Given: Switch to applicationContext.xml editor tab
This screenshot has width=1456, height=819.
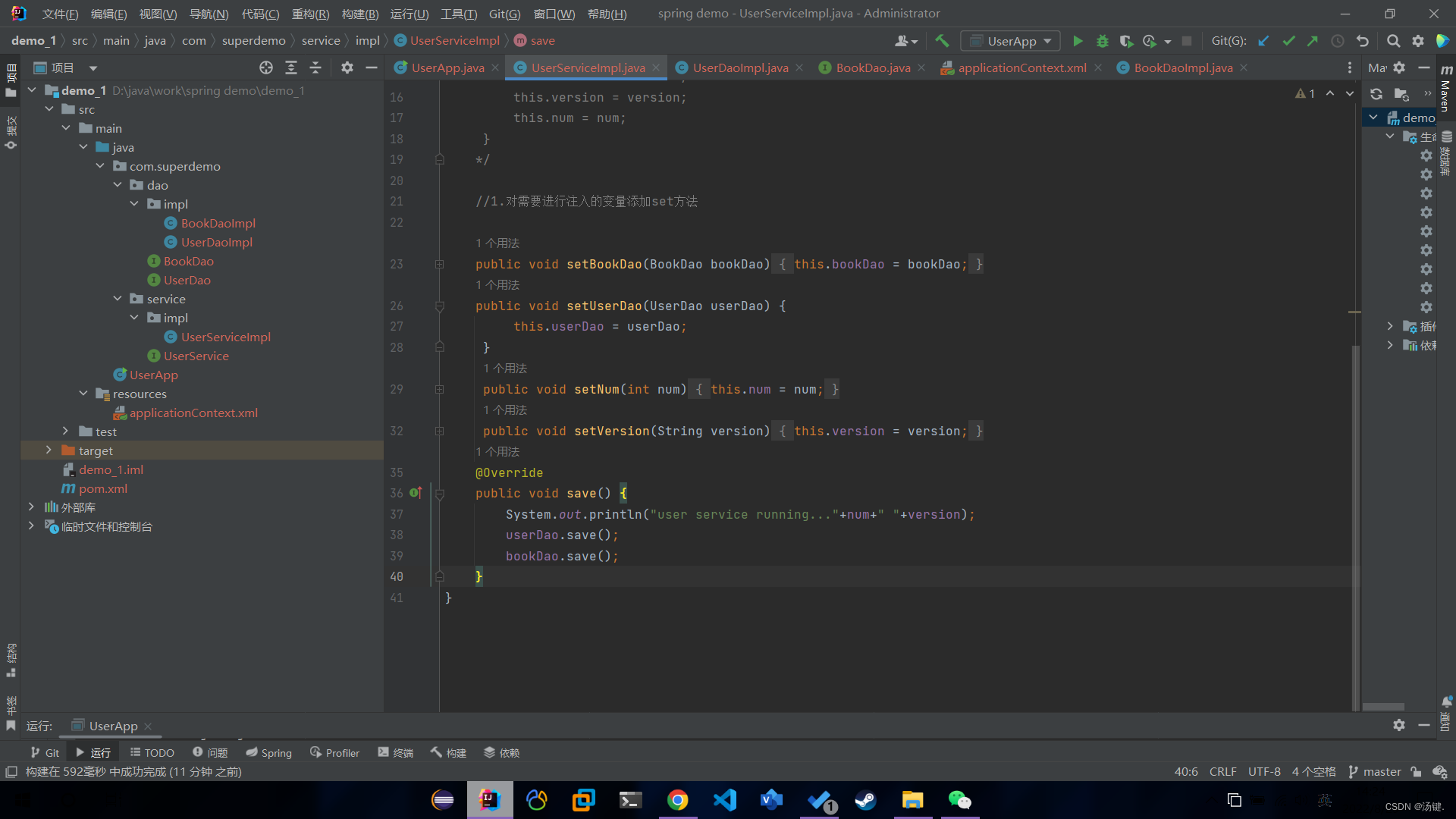Looking at the screenshot, I should coord(1021,68).
